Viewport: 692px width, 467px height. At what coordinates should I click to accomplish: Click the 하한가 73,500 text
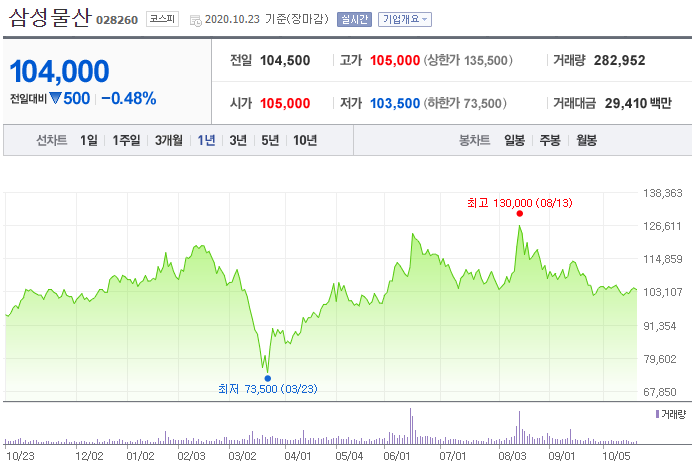click(465, 103)
